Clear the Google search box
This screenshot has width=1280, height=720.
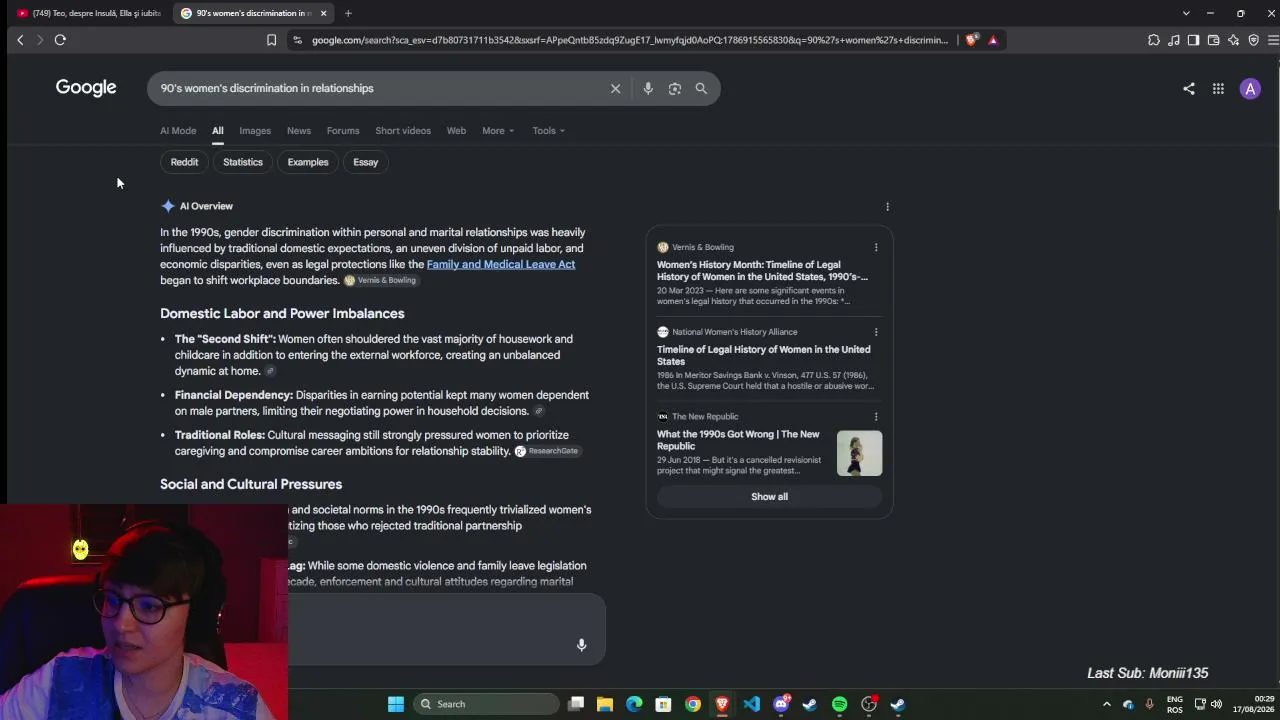pyautogui.click(x=616, y=89)
